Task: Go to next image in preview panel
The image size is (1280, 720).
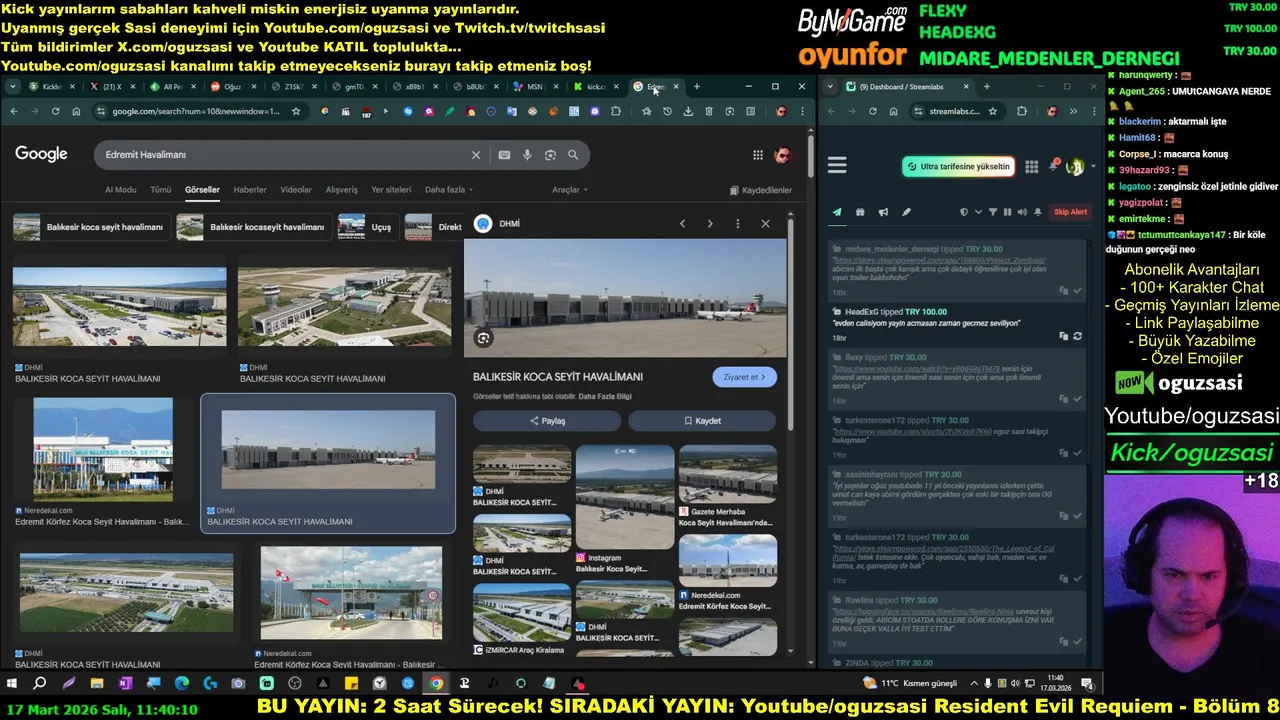Action: [710, 224]
